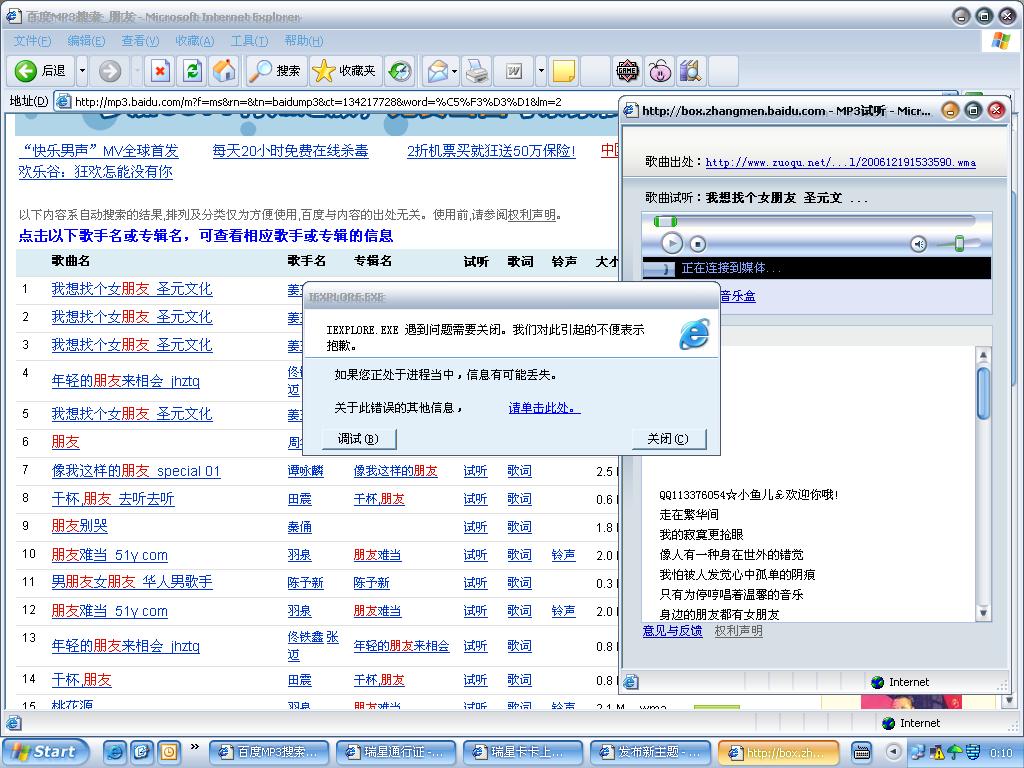Open the Mail button dropdown arrow
Viewport: 1024px width, 768px height.
tap(454, 71)
